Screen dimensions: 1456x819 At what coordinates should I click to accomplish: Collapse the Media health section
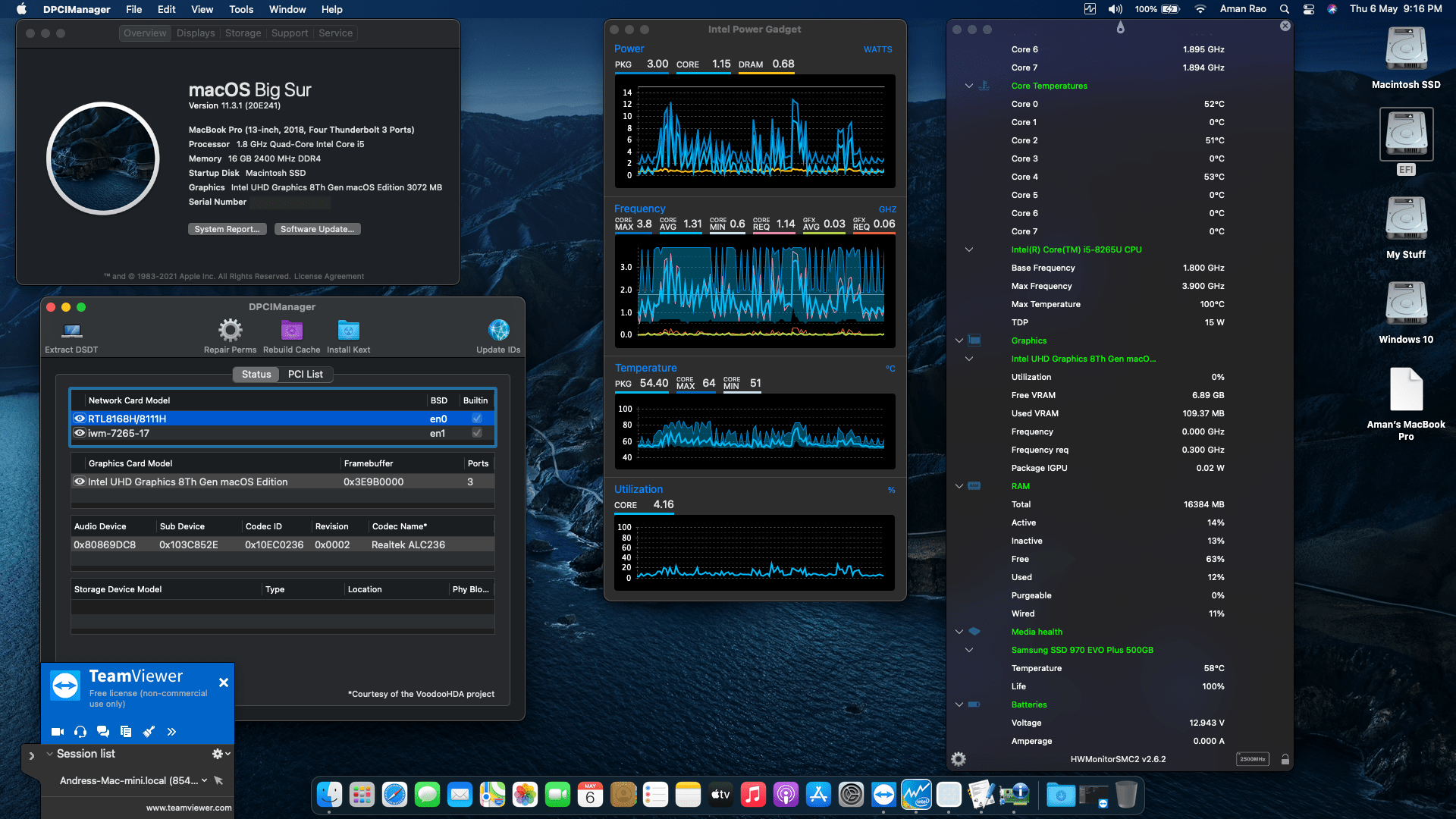coord(959,632)
